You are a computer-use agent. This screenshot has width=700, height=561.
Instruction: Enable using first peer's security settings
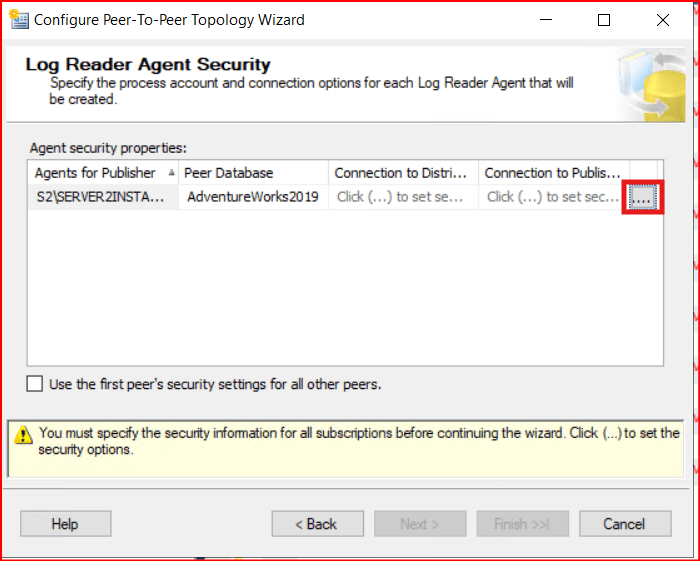click(x=36, y=384)
